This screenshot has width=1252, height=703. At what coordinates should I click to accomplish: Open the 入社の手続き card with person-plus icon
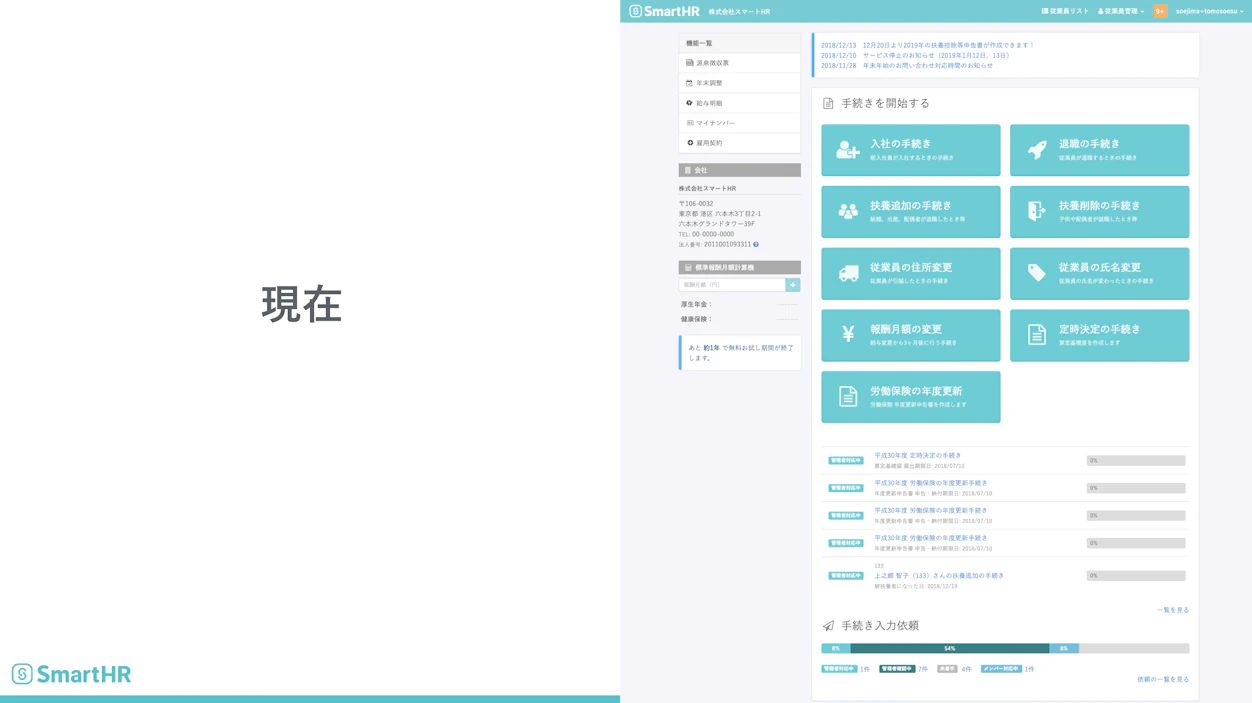[x=910, y=150]
